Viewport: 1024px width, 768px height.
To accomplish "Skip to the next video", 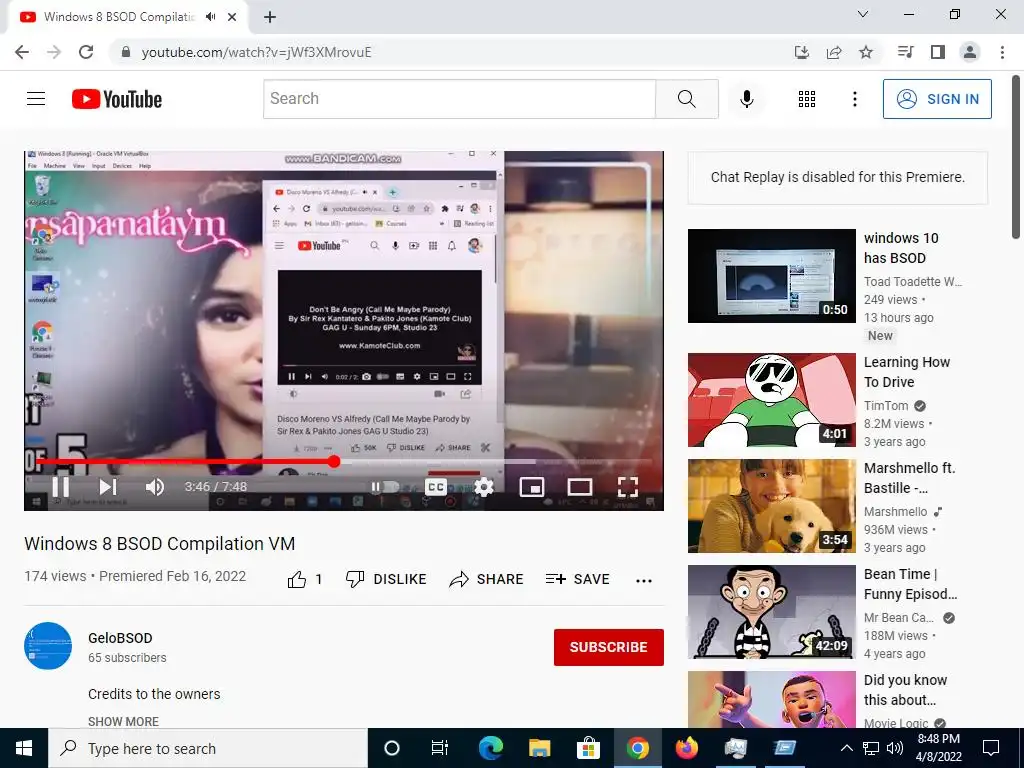I will click(108, 487).
